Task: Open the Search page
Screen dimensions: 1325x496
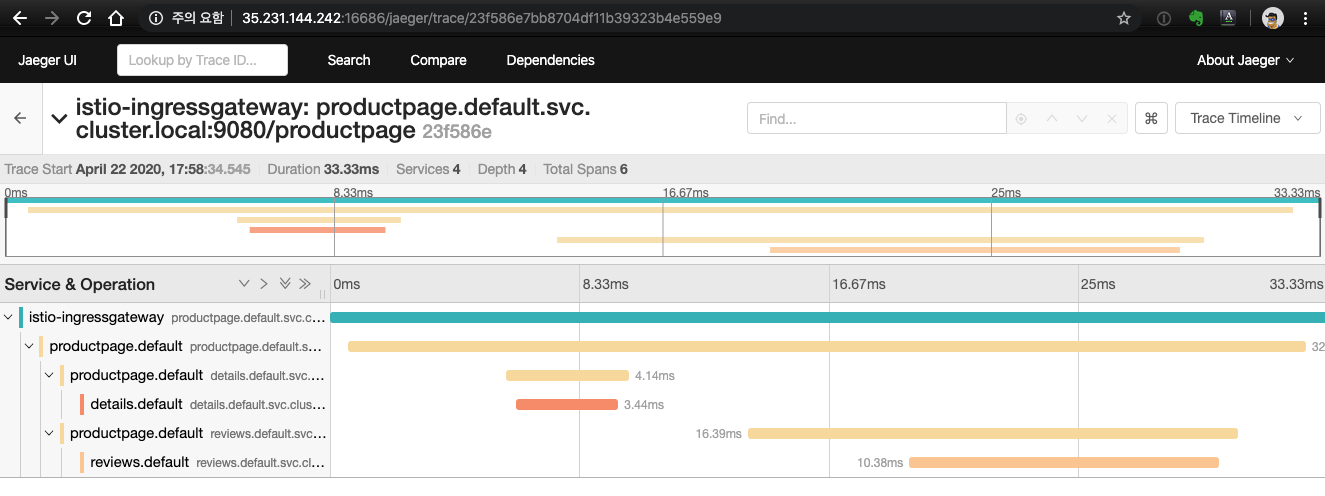Action: (x=349, y=60)
